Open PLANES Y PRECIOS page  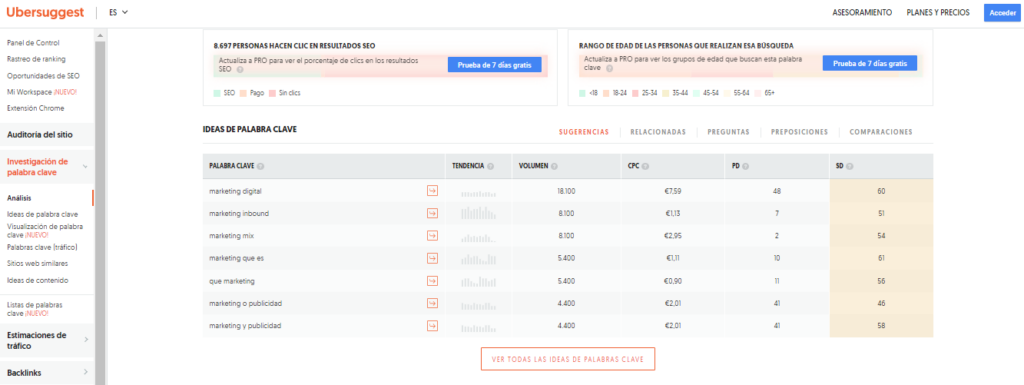pyautogui.click(x=938, y=12)
